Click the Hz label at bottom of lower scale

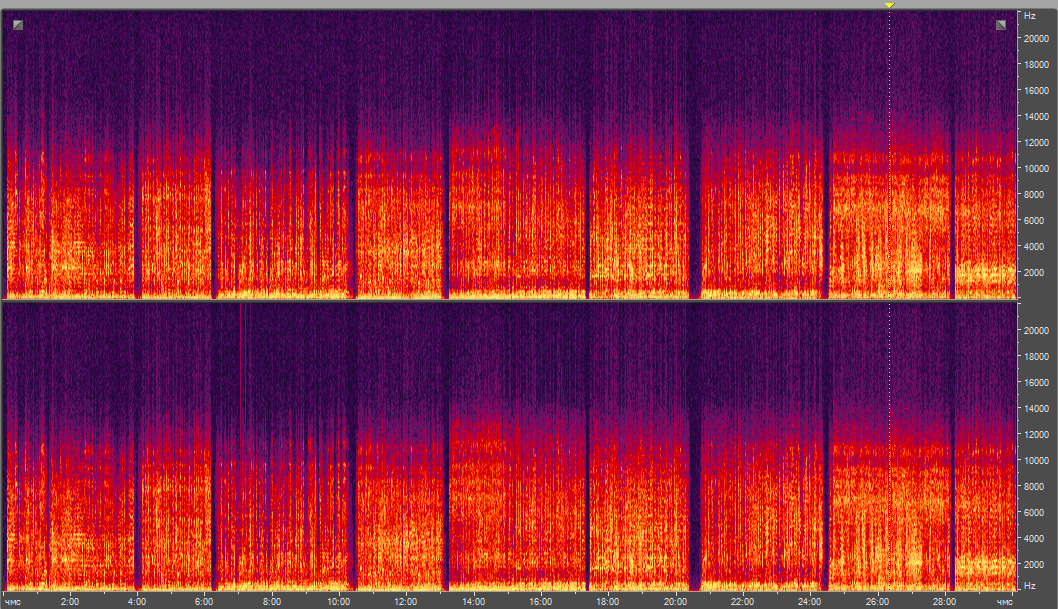[x=1030, y=585]
